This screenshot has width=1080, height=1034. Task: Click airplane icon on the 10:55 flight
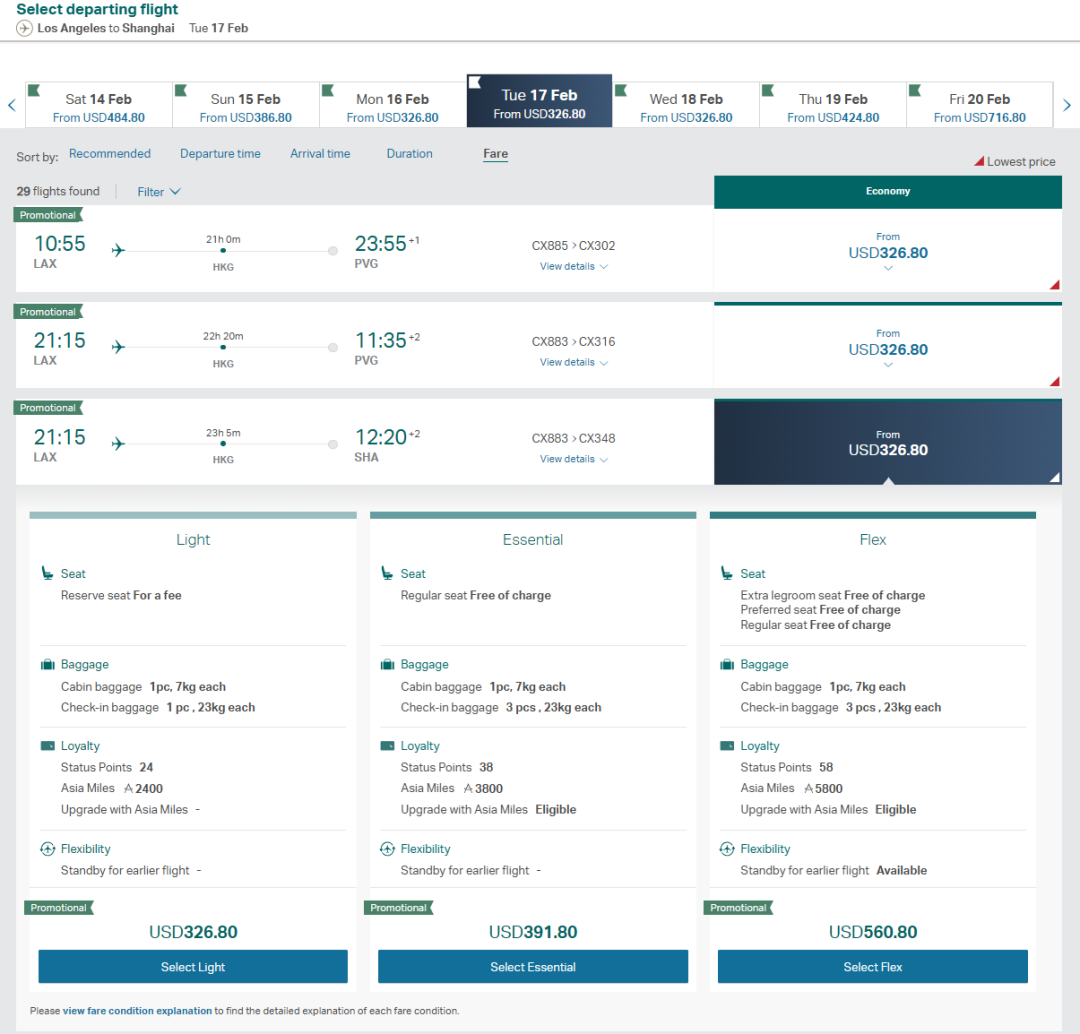(x=119, y=251)
